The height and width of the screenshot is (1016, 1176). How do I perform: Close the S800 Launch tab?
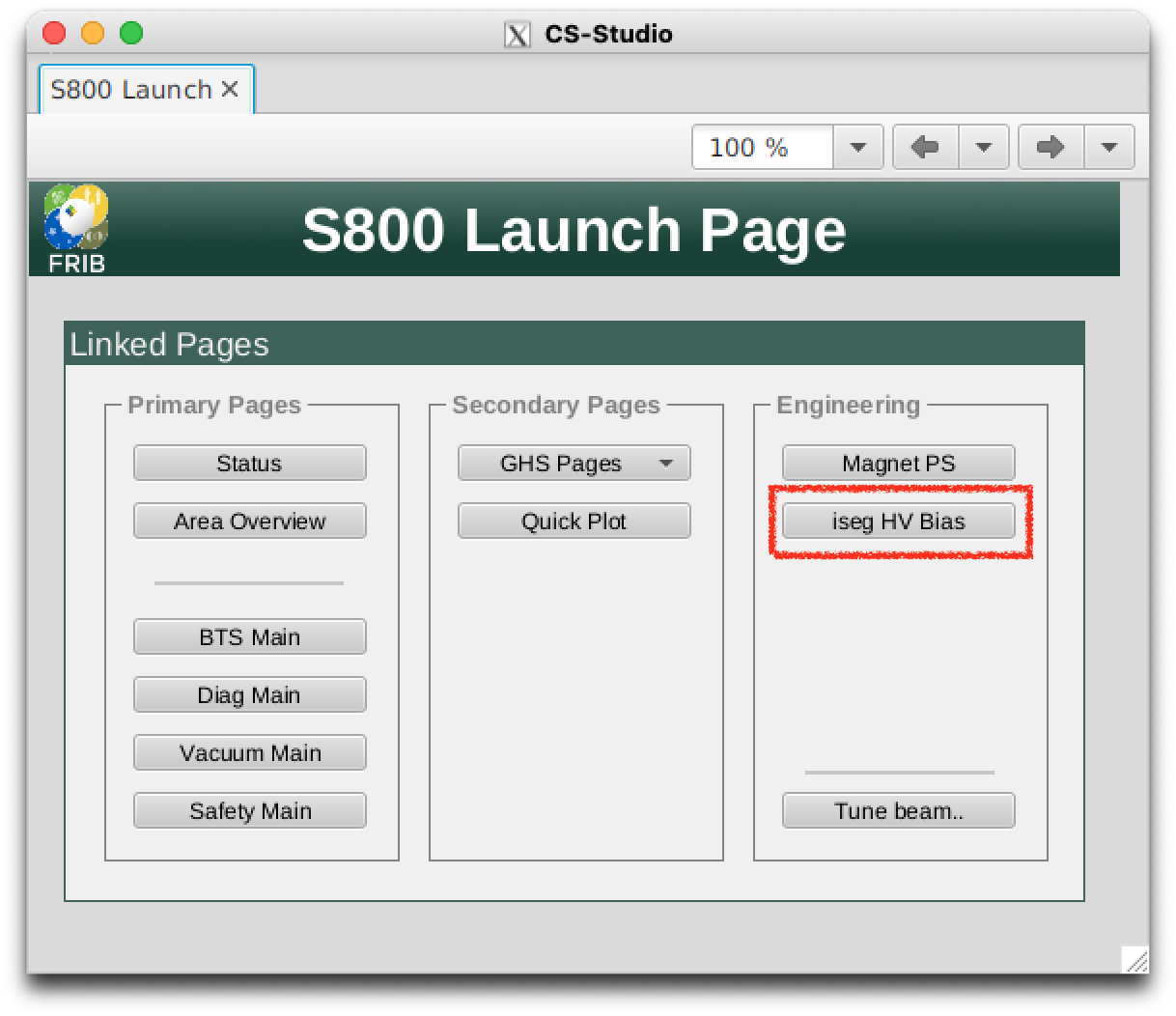click(x=230, y=90)
